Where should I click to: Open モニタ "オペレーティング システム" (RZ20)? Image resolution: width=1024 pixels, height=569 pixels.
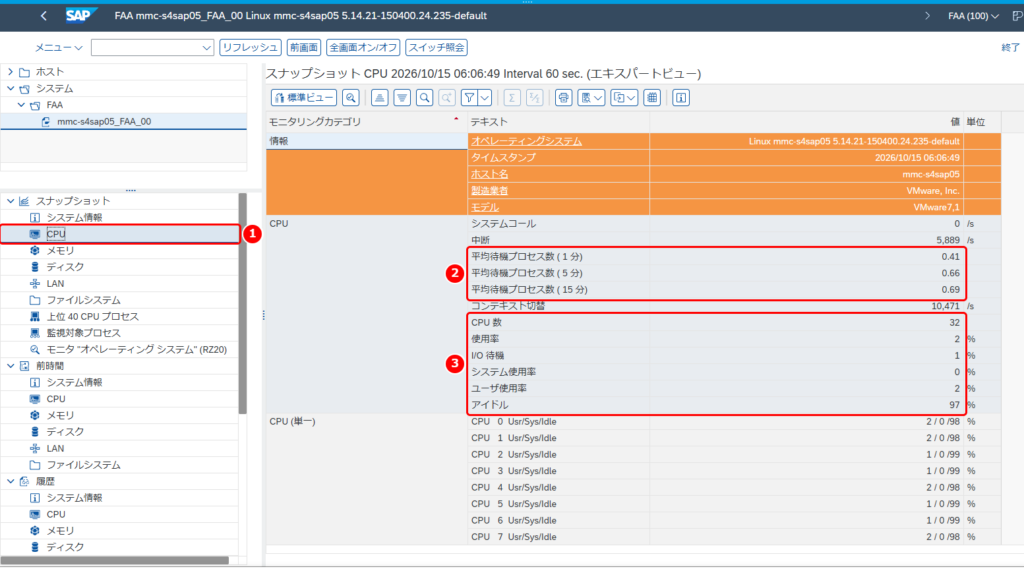tap(136, 350)
